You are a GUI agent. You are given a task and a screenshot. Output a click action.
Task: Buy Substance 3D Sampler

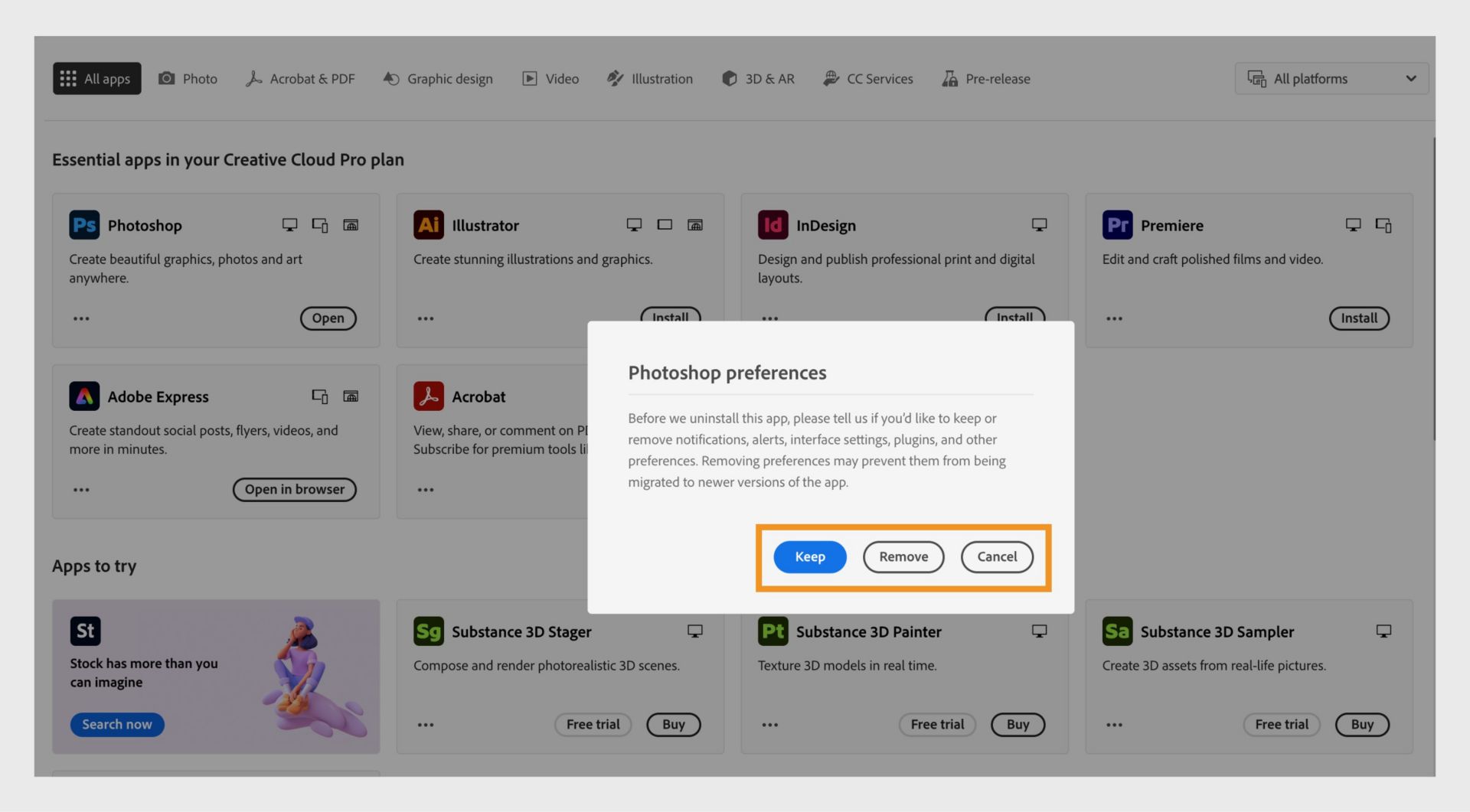point(1362,725)
